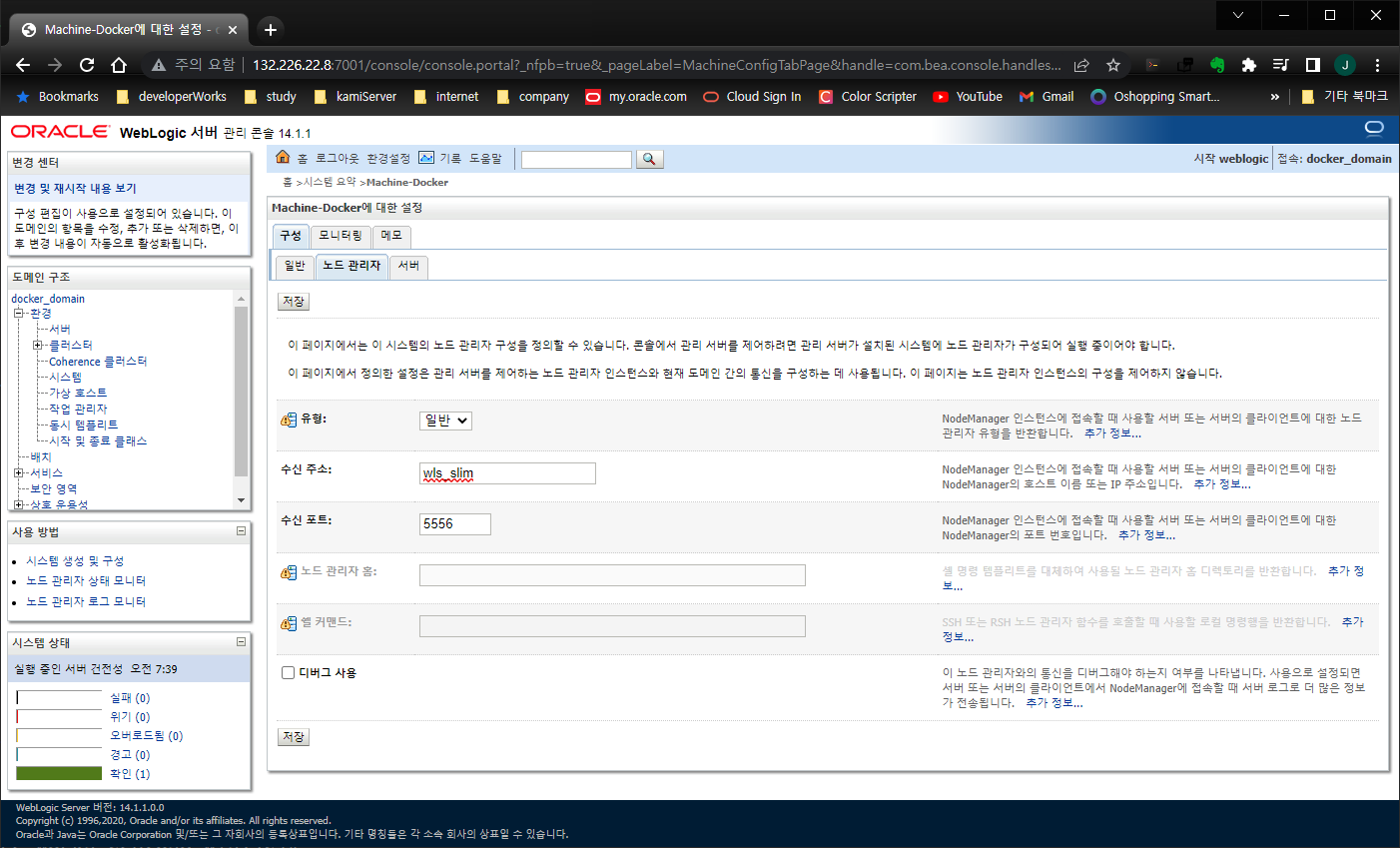
Task: Click the 셸 커맨드 attribute icon
Action: [x=289, y=623]
